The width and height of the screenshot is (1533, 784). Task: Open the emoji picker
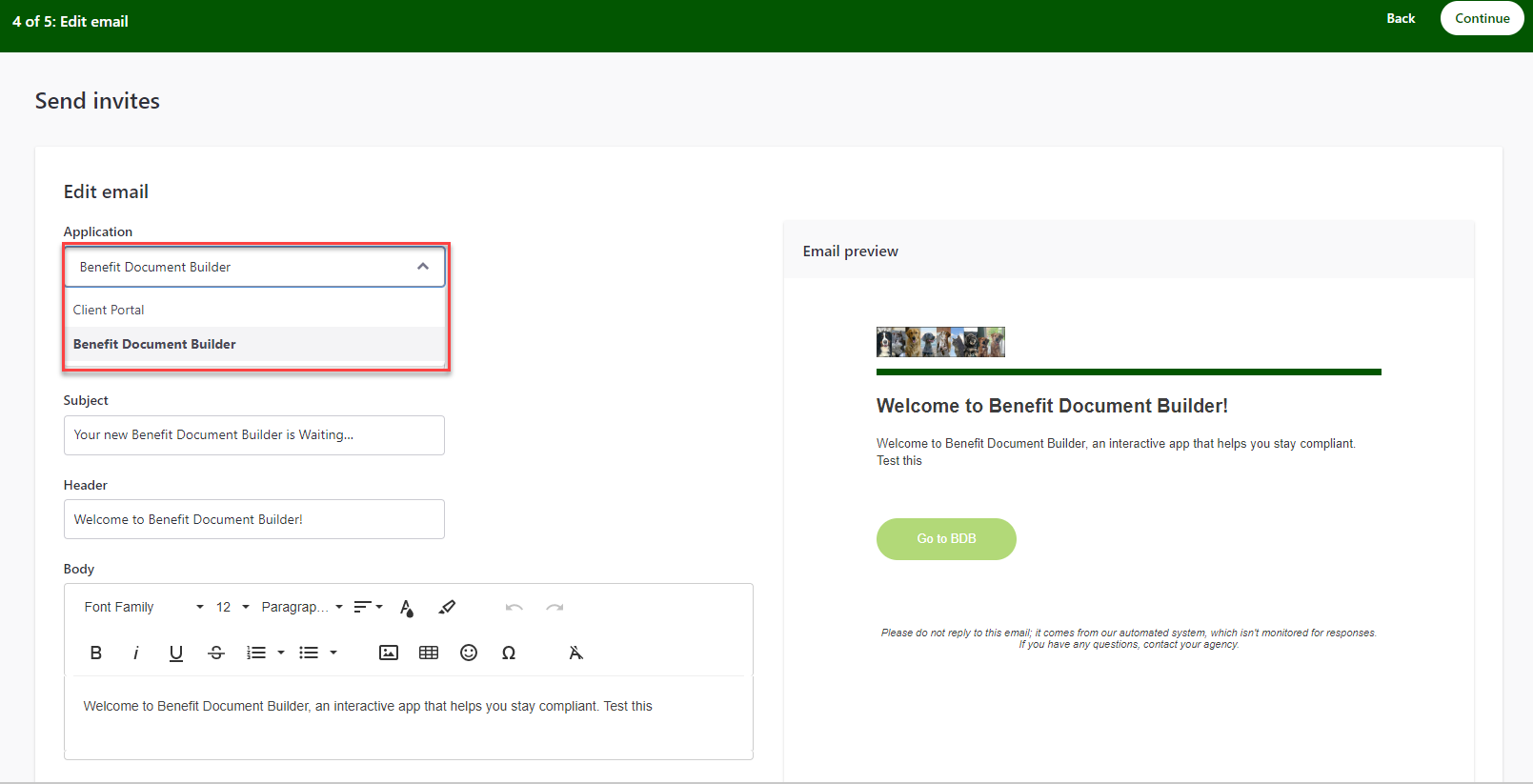click(x=469, y=653)
